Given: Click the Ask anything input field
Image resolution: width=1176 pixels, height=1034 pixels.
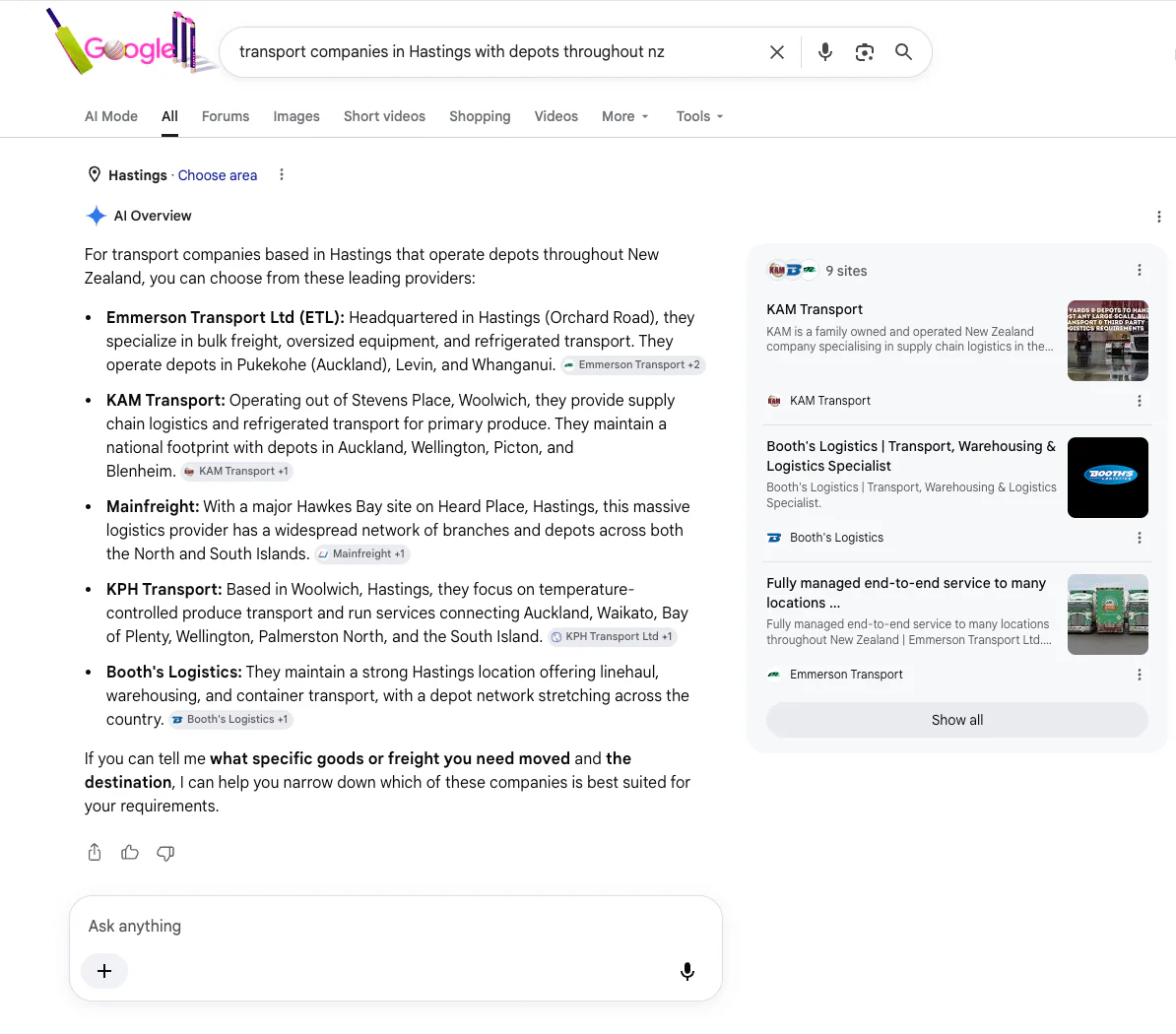Looking at the screenshot, I should (x=396, y=926).
